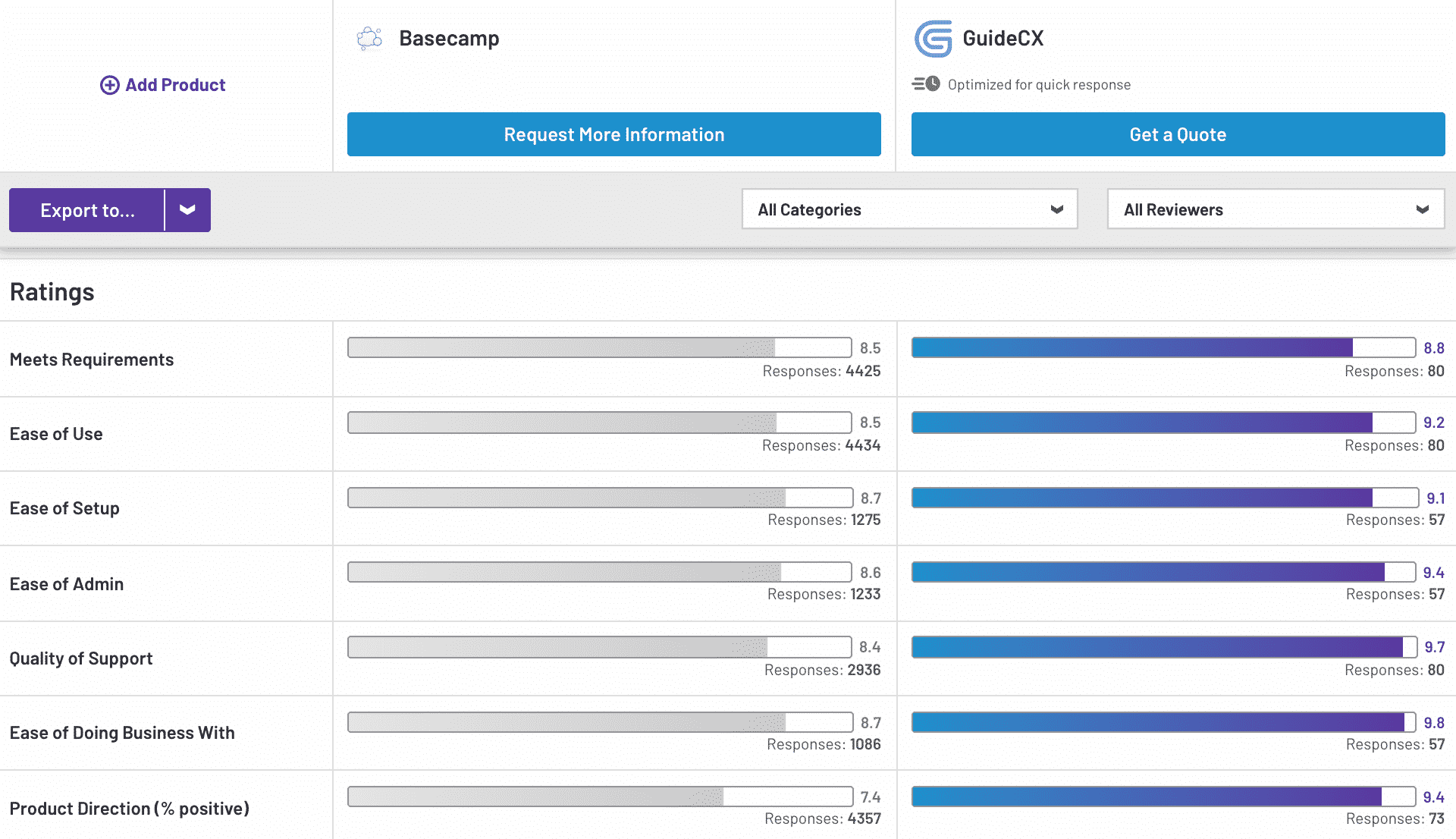Click the Responses: 1233 text

824,594
